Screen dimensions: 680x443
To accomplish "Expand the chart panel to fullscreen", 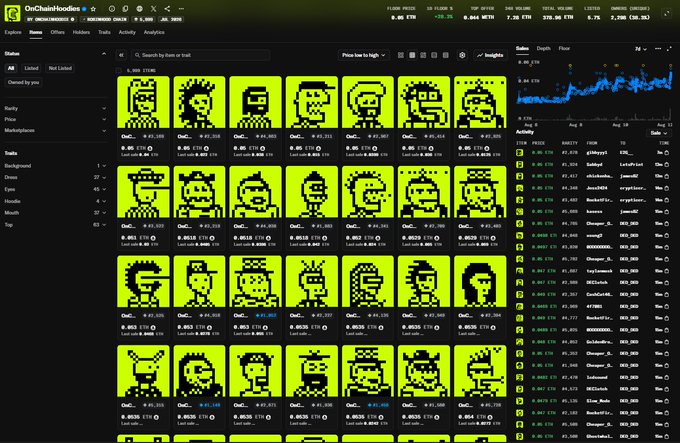I will 669,49.
